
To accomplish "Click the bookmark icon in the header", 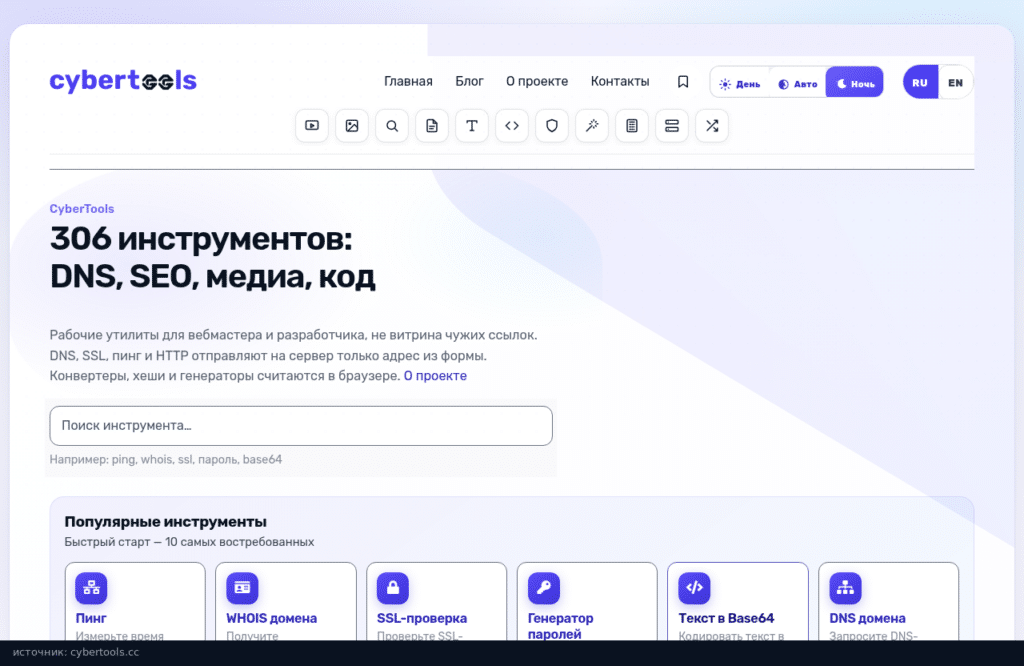I will 683,82.
